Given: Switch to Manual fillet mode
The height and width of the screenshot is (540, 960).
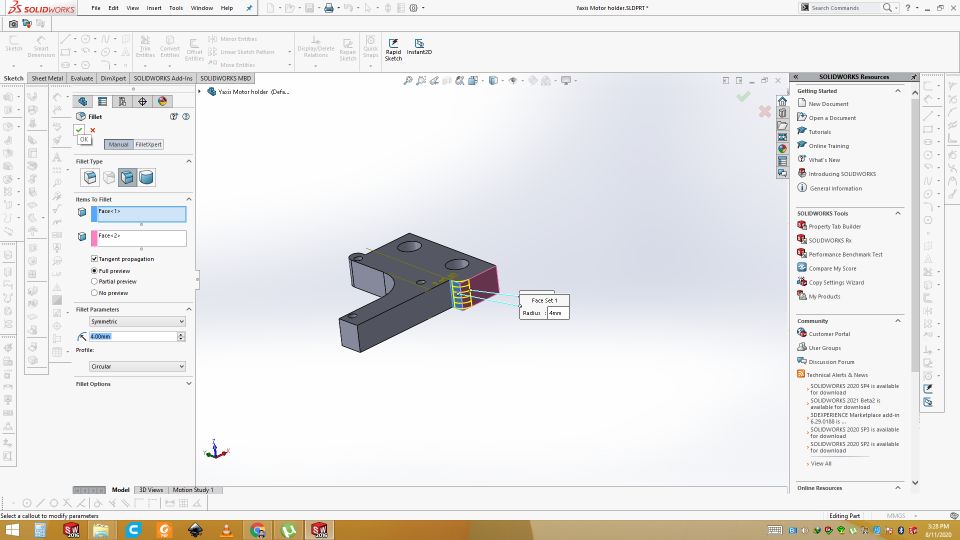Looking at the screenshot, I should point(119,144).
